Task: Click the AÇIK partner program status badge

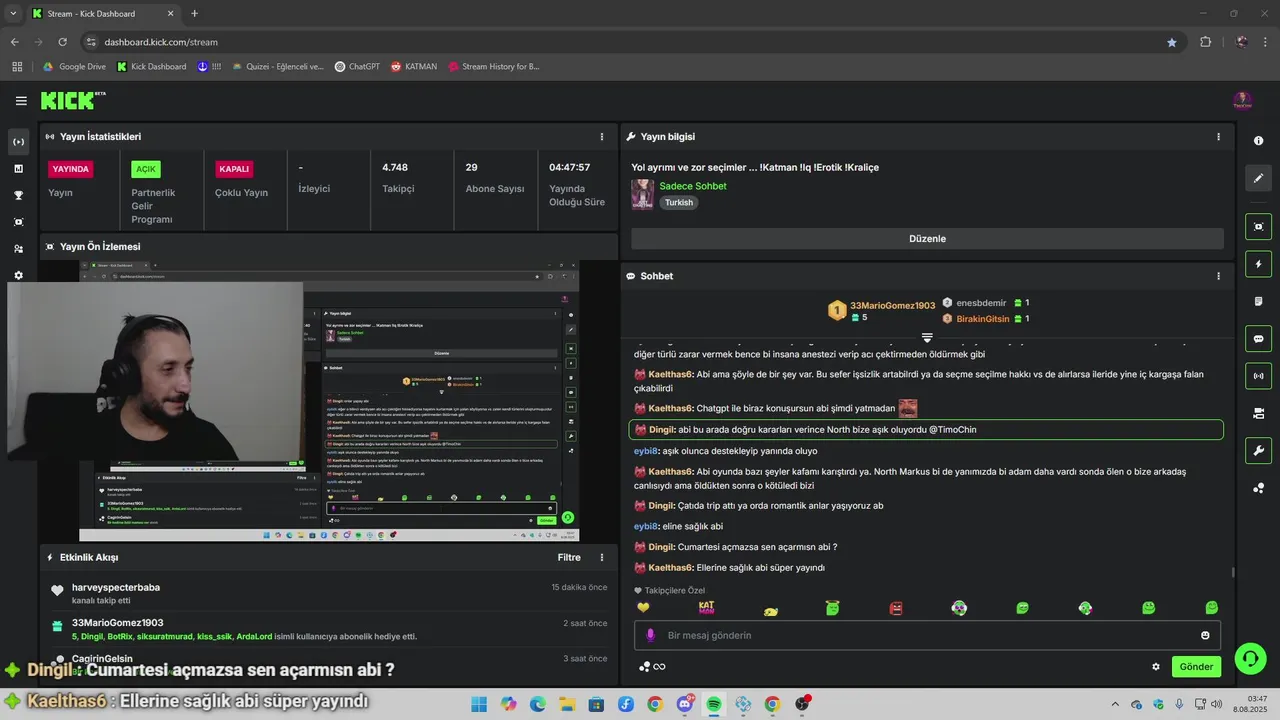Action: [146, 169]
